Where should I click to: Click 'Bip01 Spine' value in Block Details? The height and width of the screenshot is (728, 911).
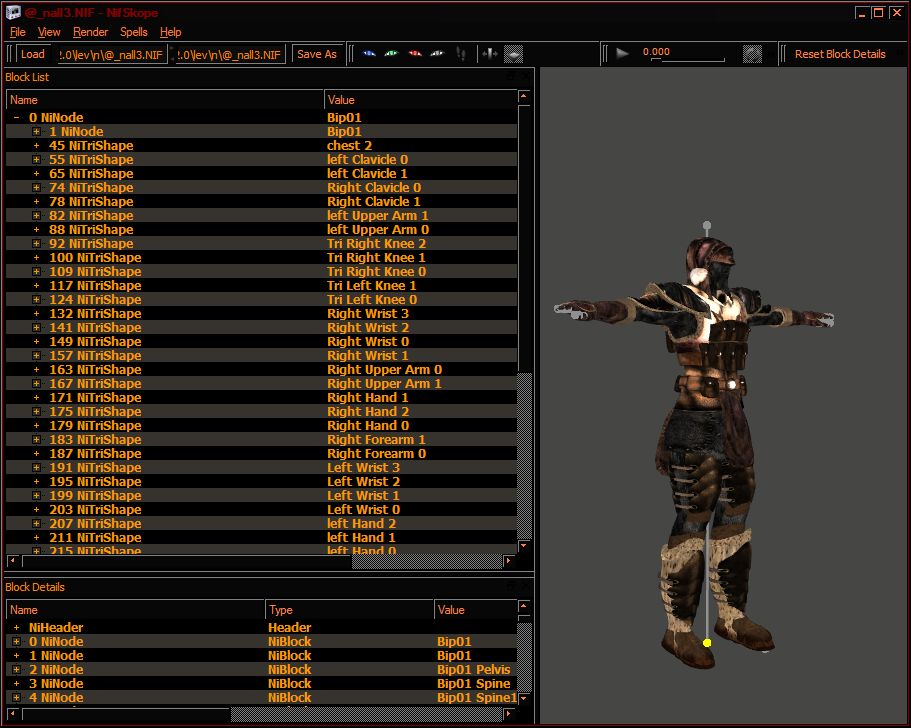[x=474, y=683]
